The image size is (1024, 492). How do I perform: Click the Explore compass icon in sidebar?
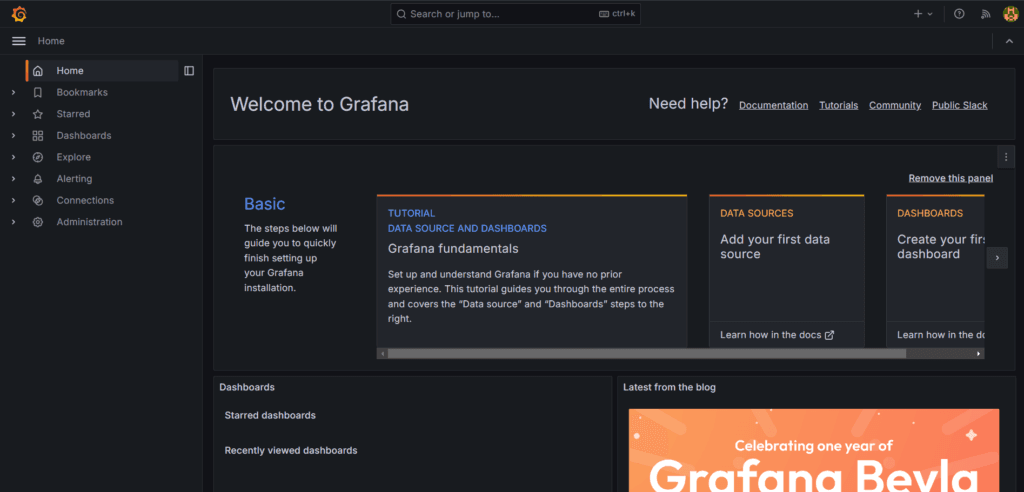point(38,157)
